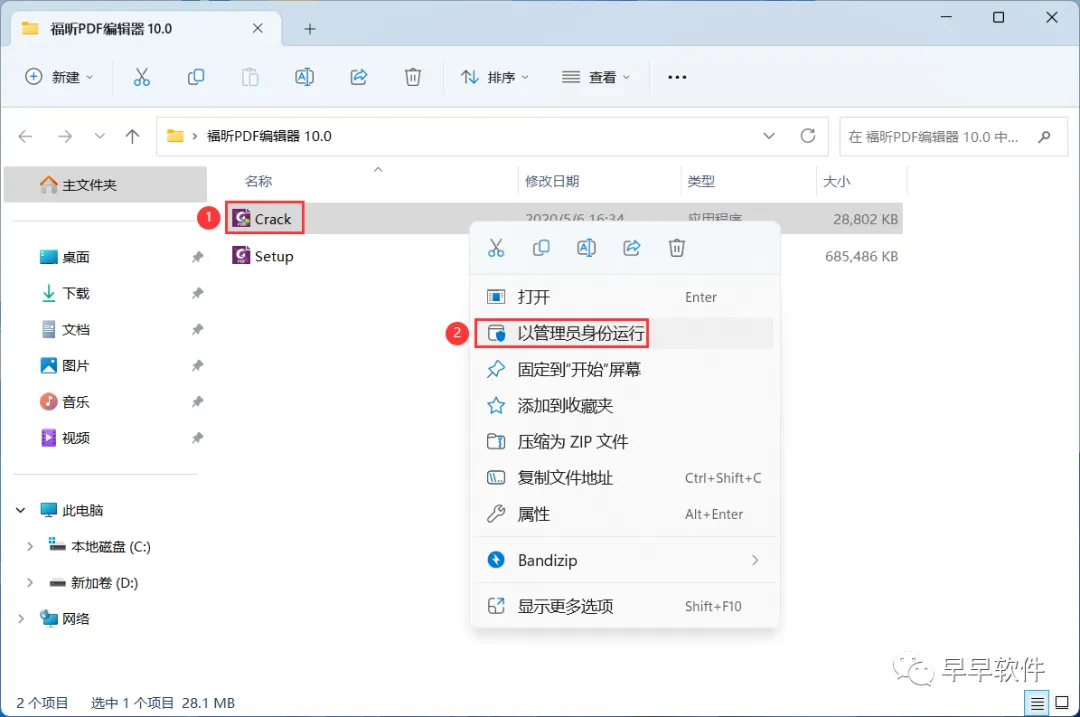Click the Paste icon in the main toolbar
Viewport: 1080px width, 717px height.
pyautogui.click(x=250, y=77)
